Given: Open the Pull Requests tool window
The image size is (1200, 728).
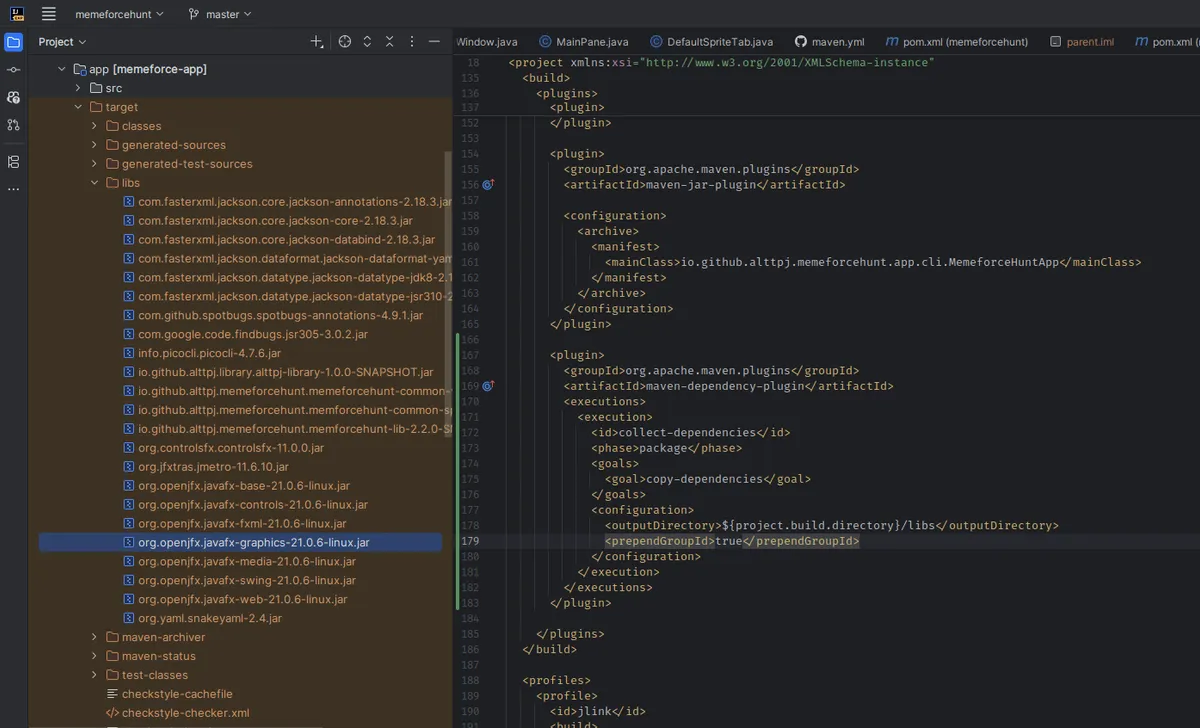Looking at the screenshot, I should tap(13, 125).
